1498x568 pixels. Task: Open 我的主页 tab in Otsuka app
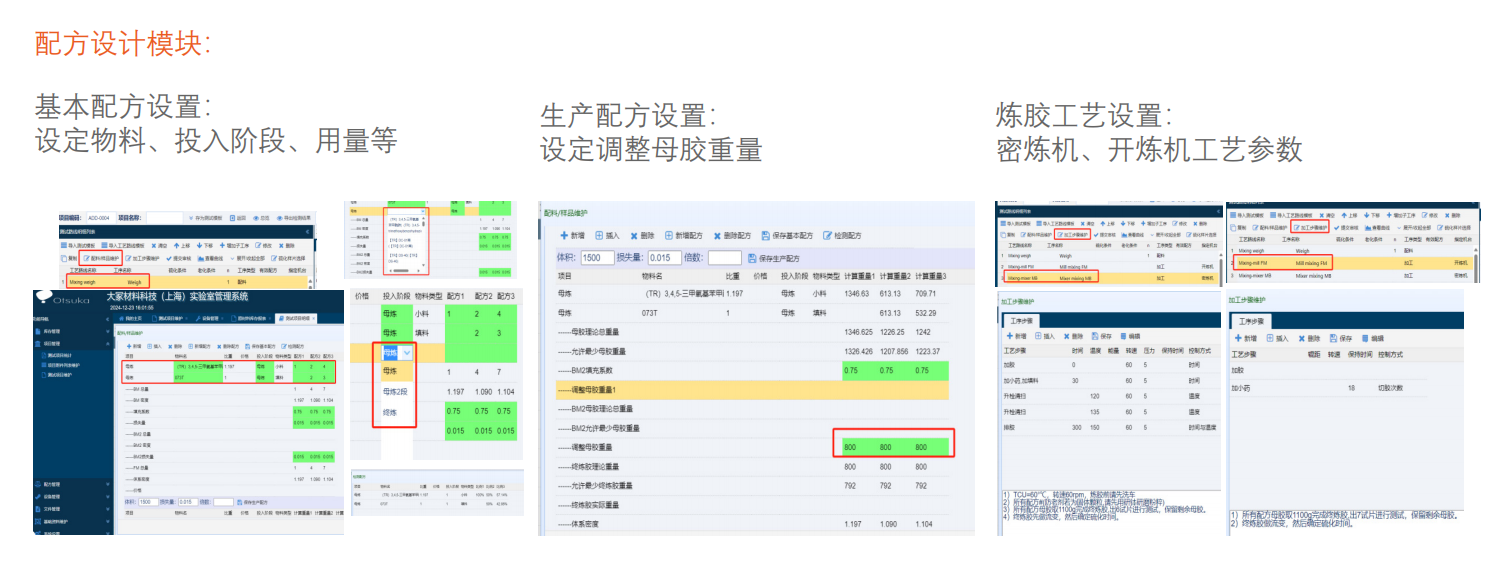point(130,319)
